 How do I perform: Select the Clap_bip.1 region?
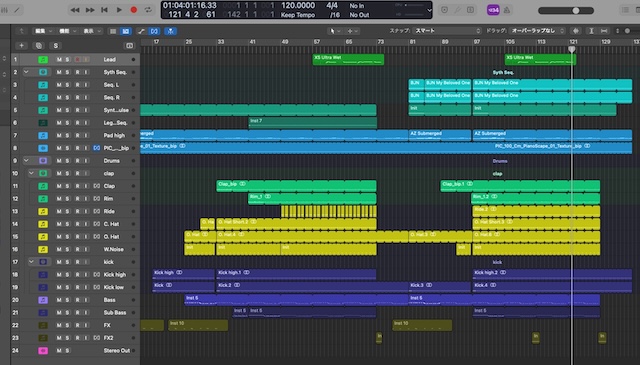(520, 186)
